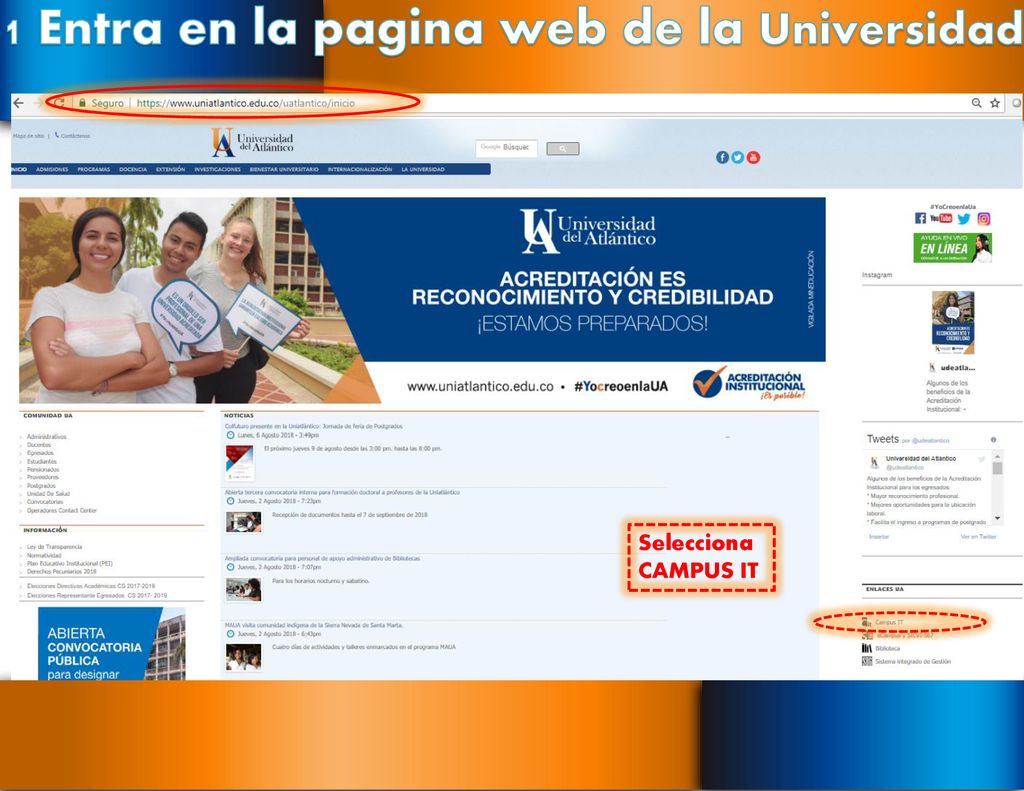Open Bibliotecas apoyo administrativo news headline
This screenshot has height=791, width=1024.
point(323,558)
